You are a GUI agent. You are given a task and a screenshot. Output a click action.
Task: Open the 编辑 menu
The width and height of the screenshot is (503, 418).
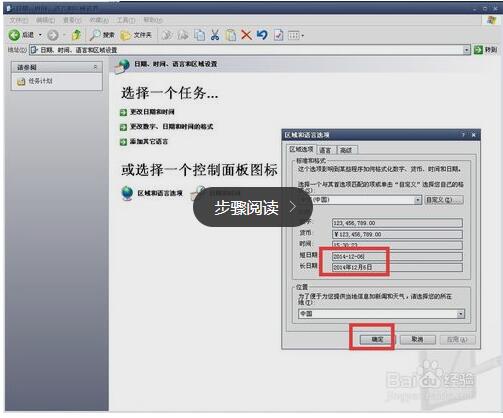45,20
